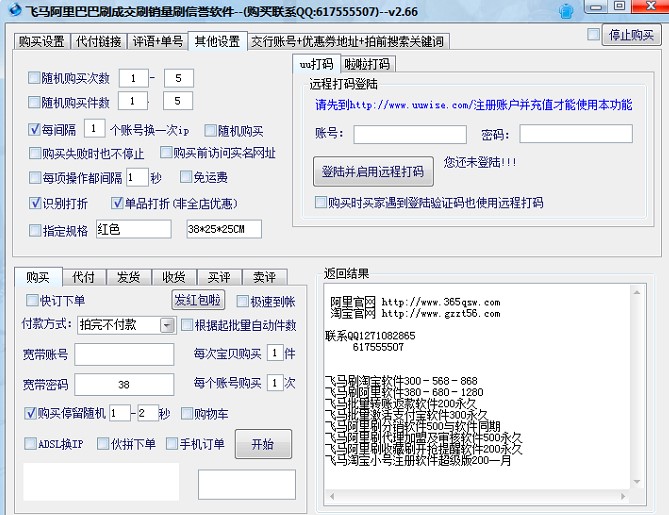Click the blue QQ penguin icon
Image resolution: width=669 pixels, height=515 pixels.
566,11
